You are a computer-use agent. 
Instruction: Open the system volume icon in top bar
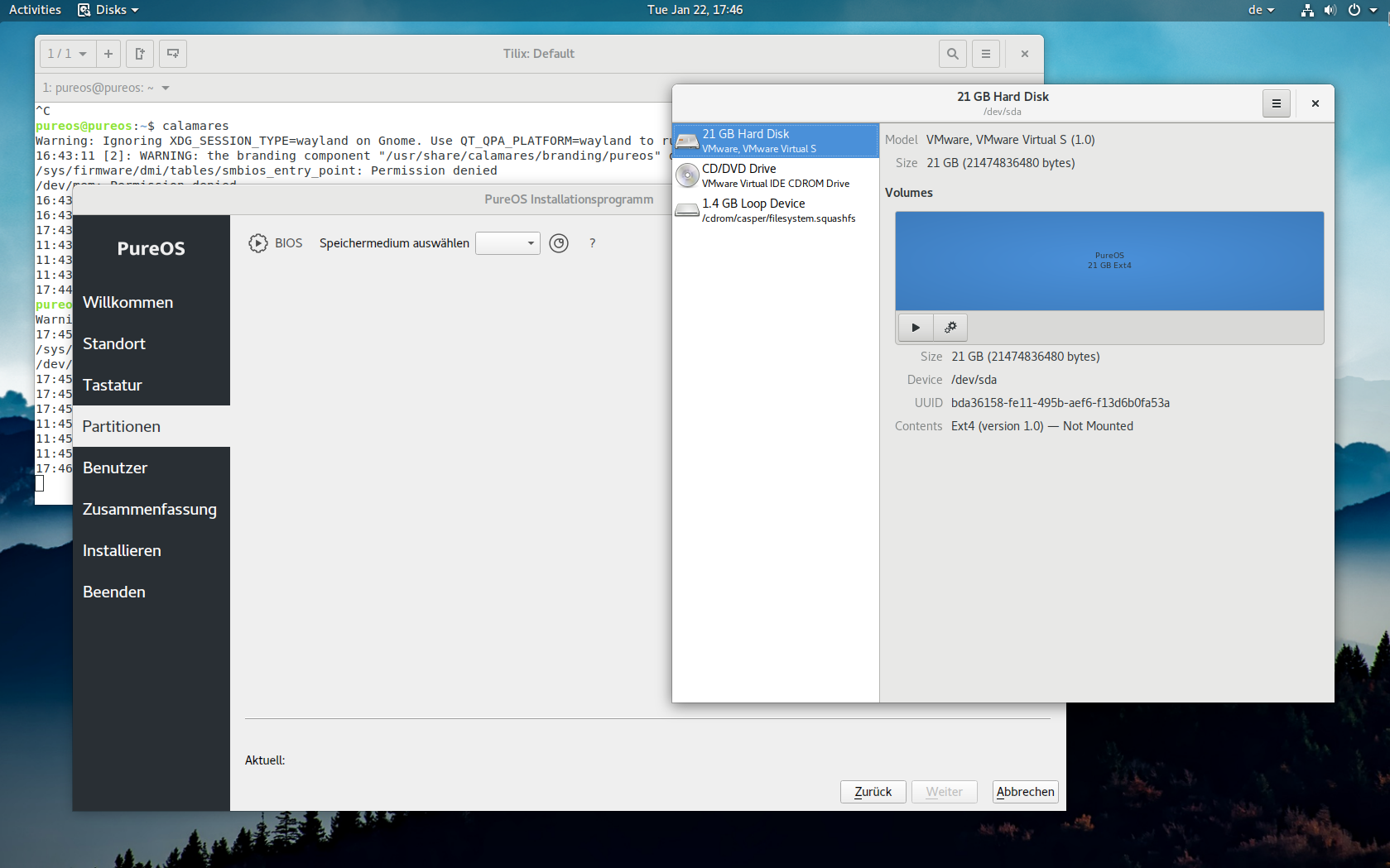[1330, 10]
